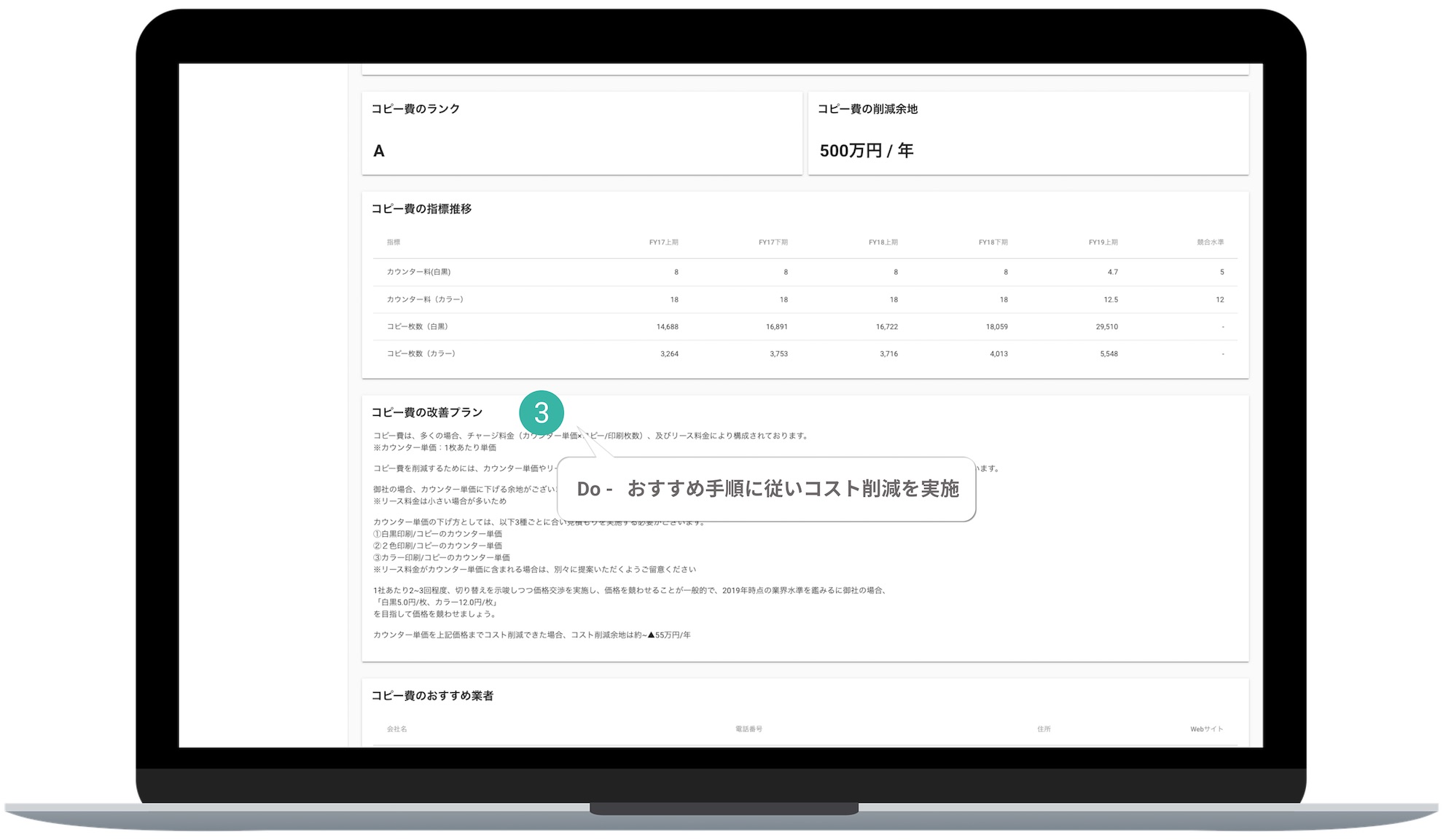The image size is (1443, 840).
Task: Click the rank value A
Action: pyautogui.click(x=379, y=151)
